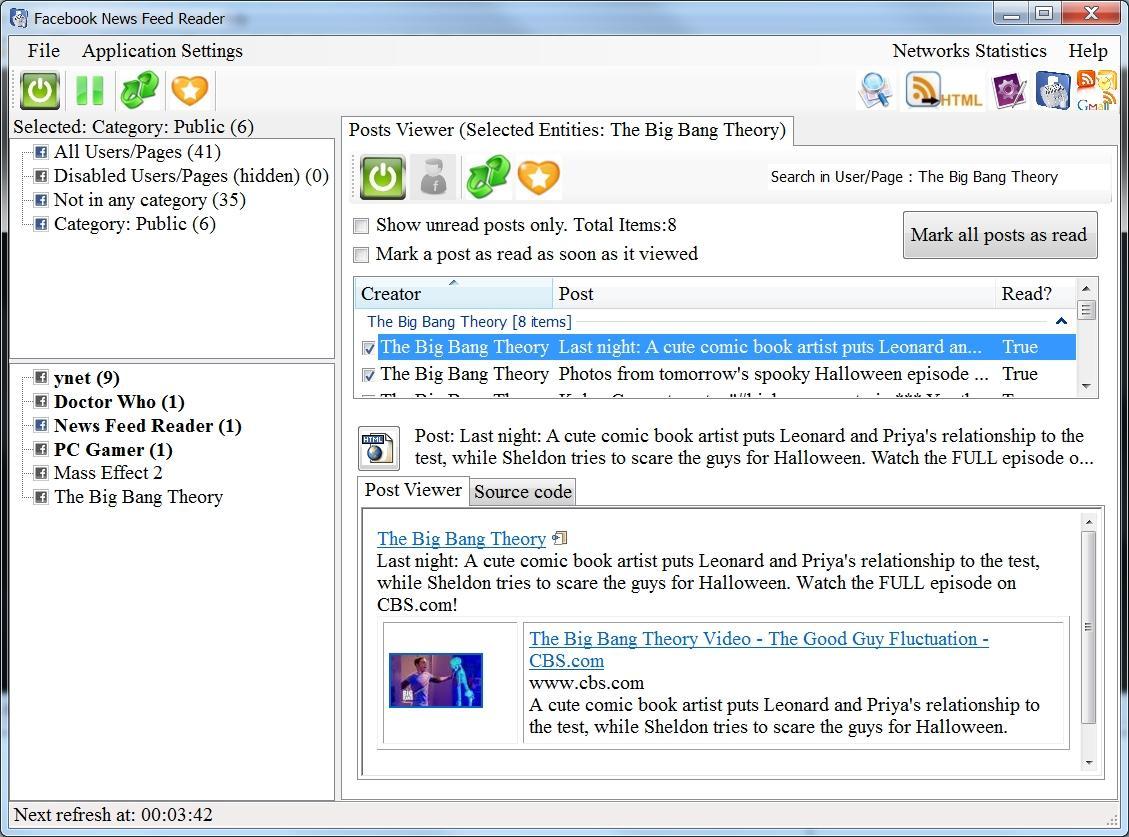The width and height of the screenshot is (1129, 837).
Task: Click small icon next to The Big Bang Theory link
Action: click(559, 538)
